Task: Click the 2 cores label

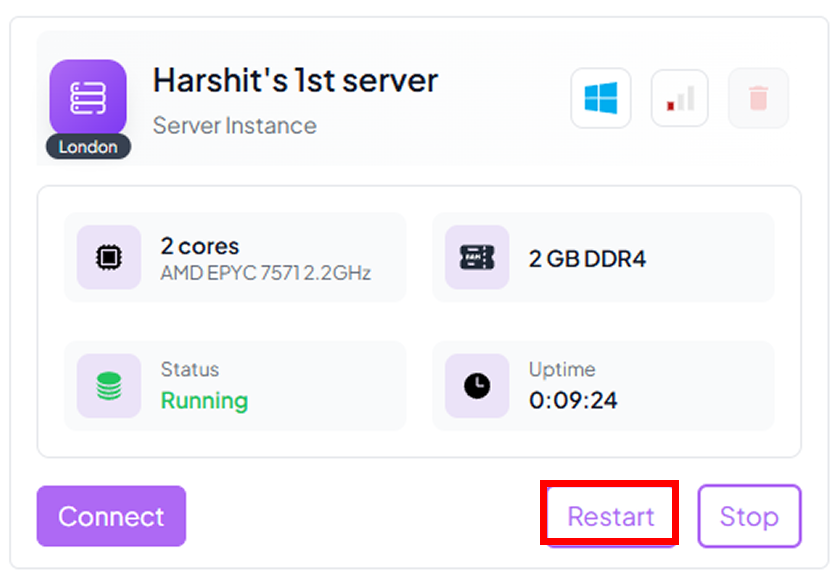Action: click(200, 246)
